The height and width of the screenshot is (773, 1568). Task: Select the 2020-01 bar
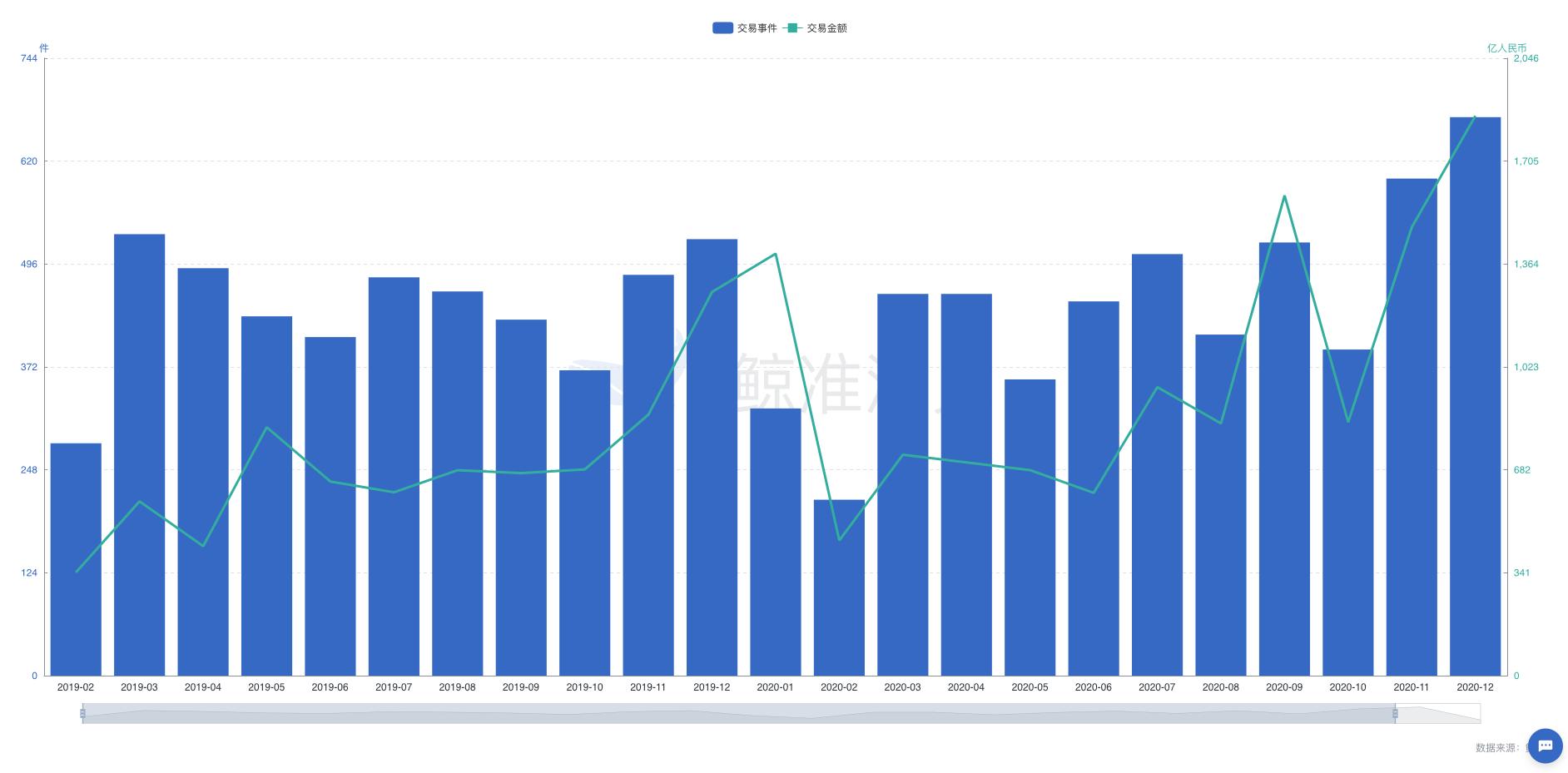coord(776,542)
